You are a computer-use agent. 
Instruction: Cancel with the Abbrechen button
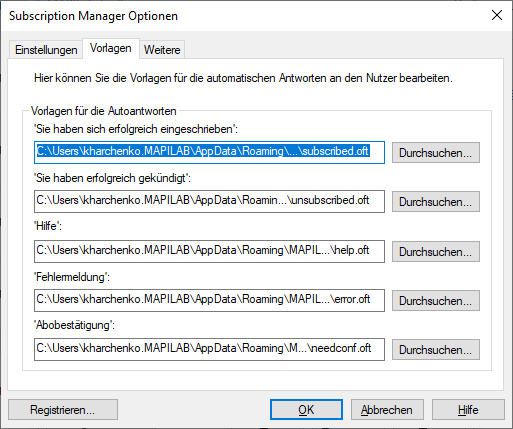coord(387,410)
